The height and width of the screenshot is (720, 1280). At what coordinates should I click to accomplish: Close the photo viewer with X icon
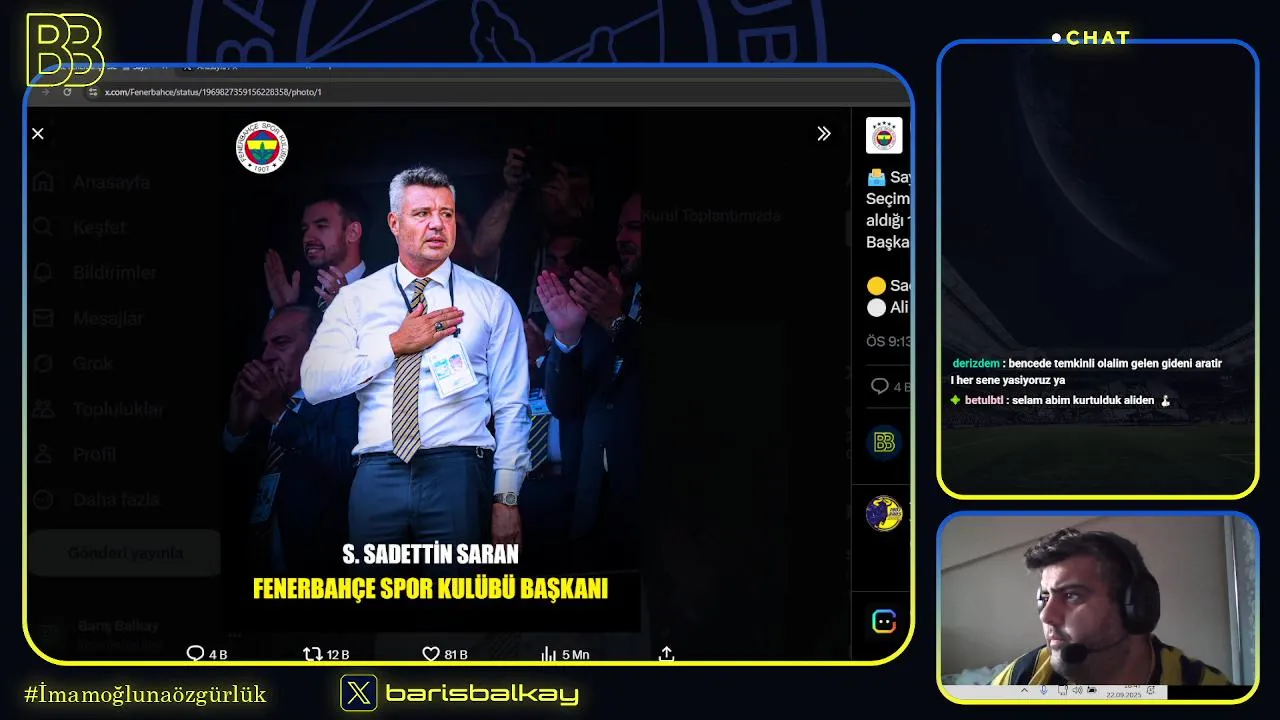(x=38, y=133)
